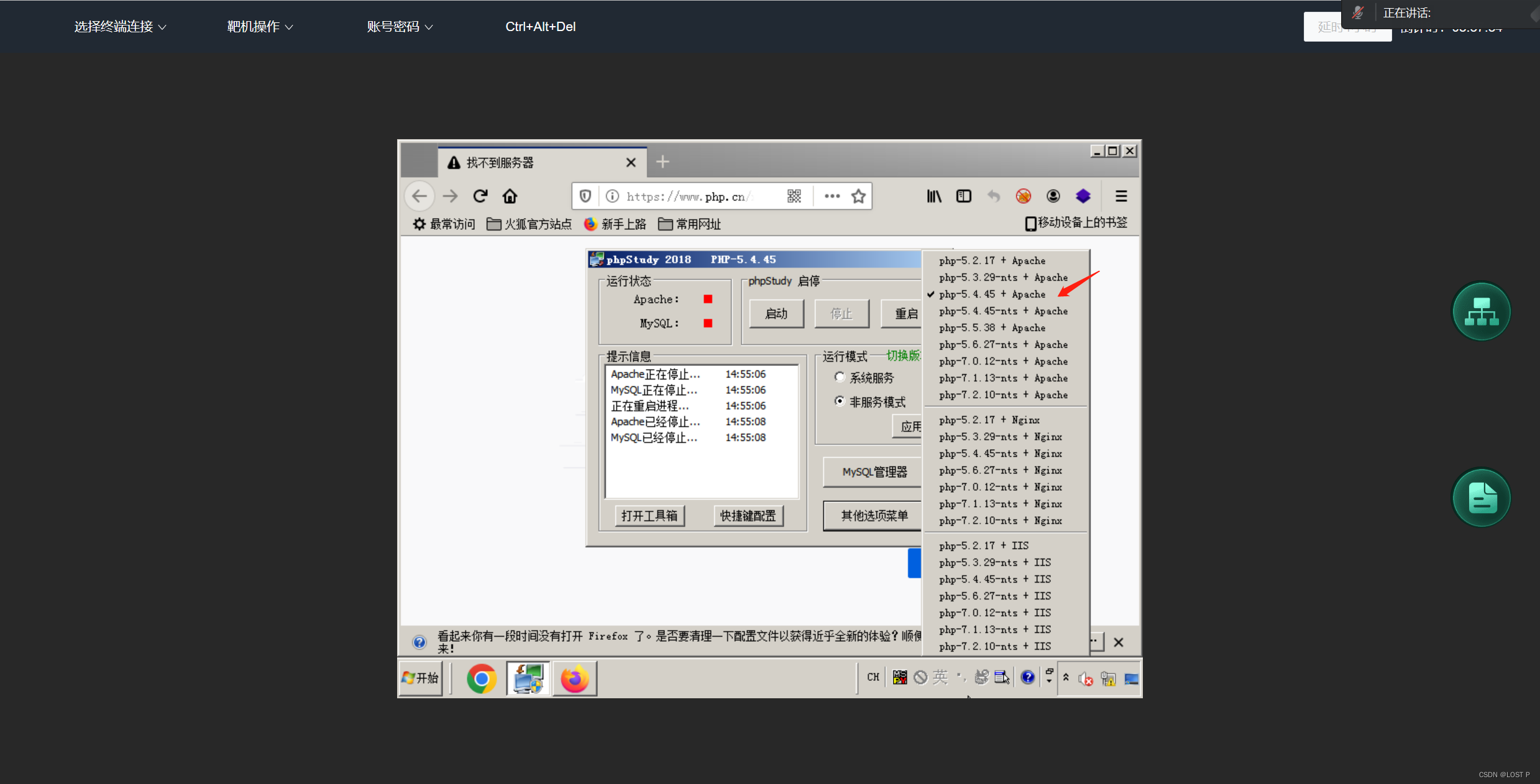Reload the current Firefox page
This screenshot has width=1540, height=784.
point(480,196)
